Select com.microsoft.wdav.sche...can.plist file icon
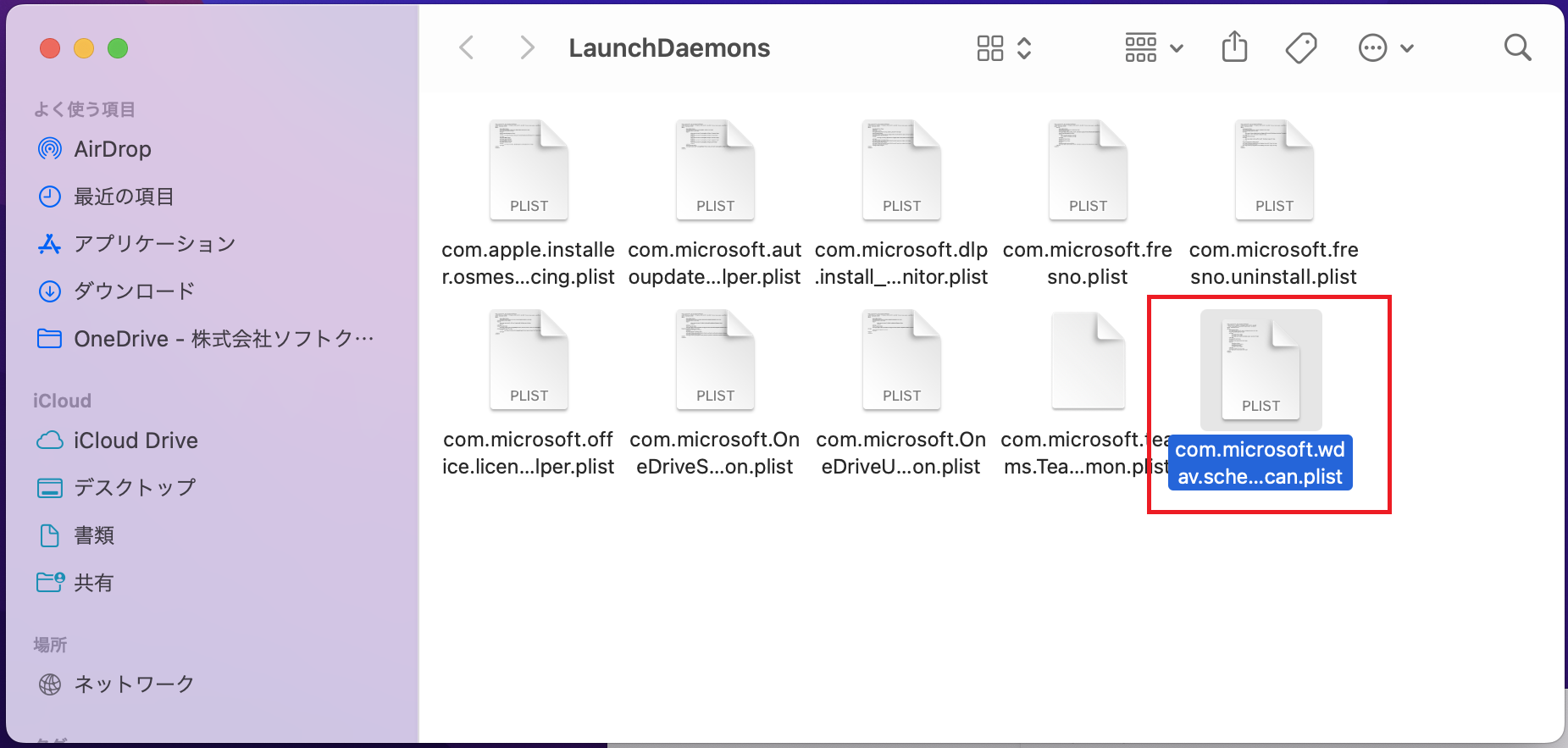 pyautogui.click(x=1260, y=369)
